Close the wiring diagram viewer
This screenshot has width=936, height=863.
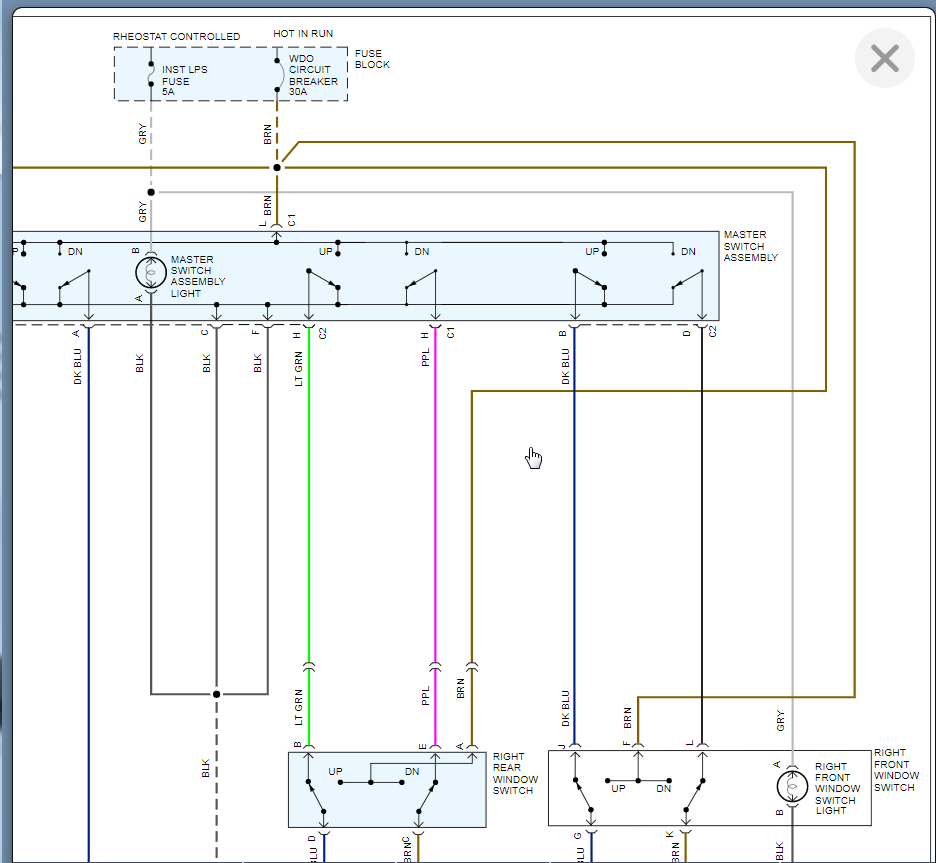point(884,59)
